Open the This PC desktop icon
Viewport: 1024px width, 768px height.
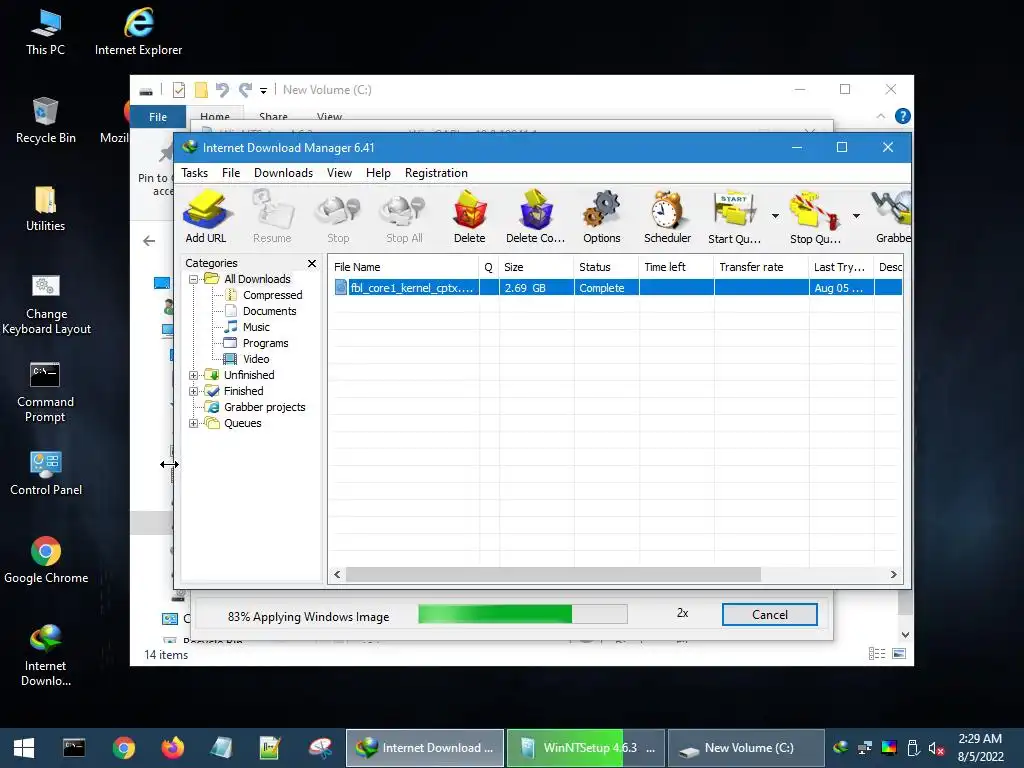(x=46, y=32)
